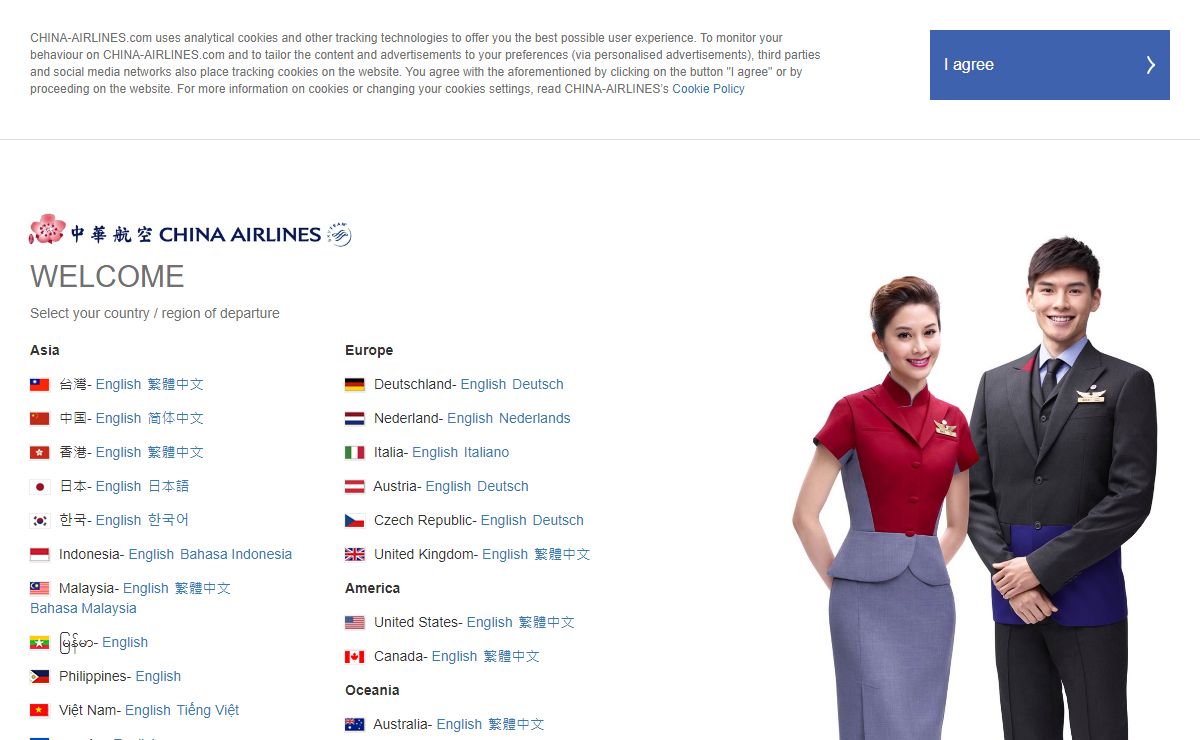
Task: Choose Bahasa Indonesia language link
Action: click(236, 554)
